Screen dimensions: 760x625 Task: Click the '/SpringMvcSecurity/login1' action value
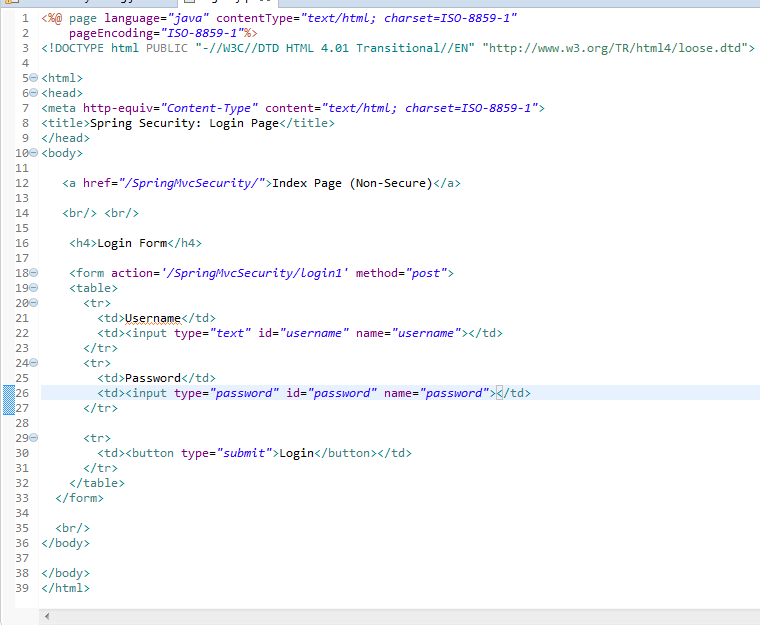255,273
